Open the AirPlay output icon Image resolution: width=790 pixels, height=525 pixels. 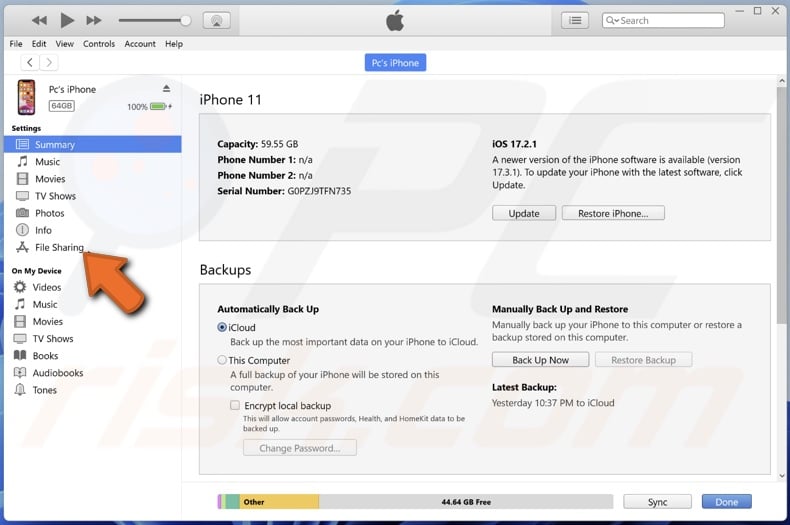217,20
